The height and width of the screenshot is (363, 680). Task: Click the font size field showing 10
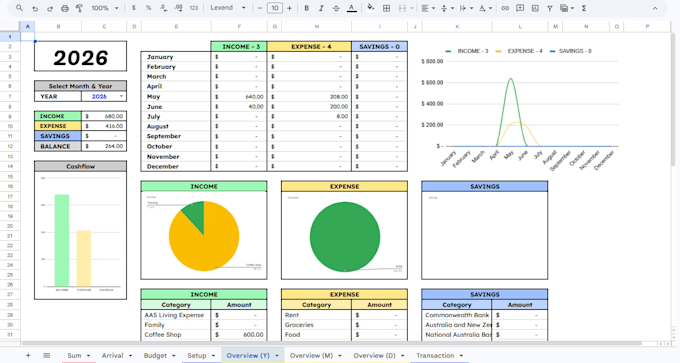275,8
